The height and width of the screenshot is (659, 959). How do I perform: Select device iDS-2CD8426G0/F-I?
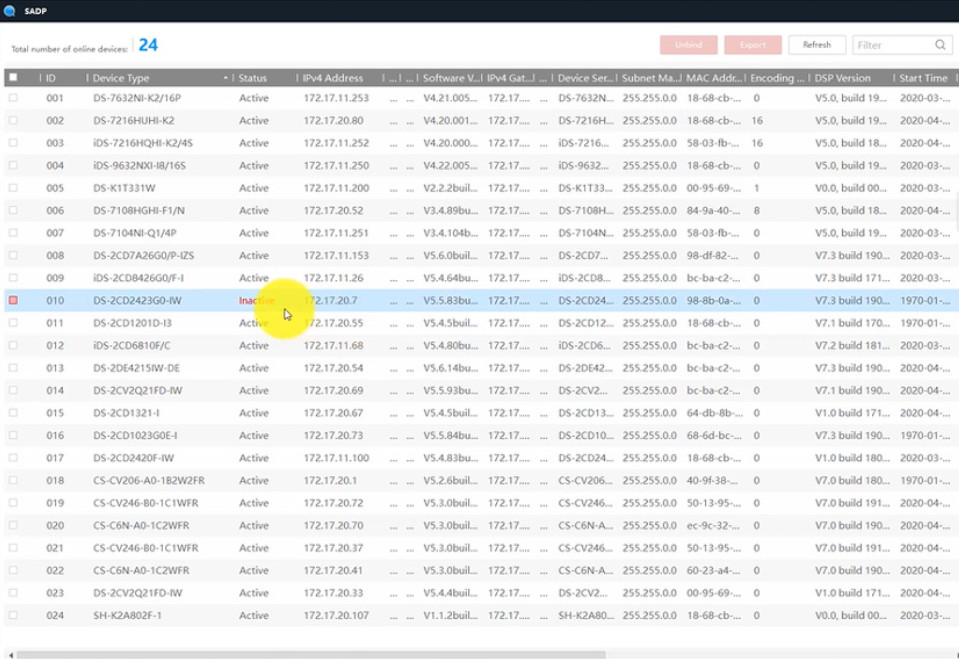pos(138,278)
